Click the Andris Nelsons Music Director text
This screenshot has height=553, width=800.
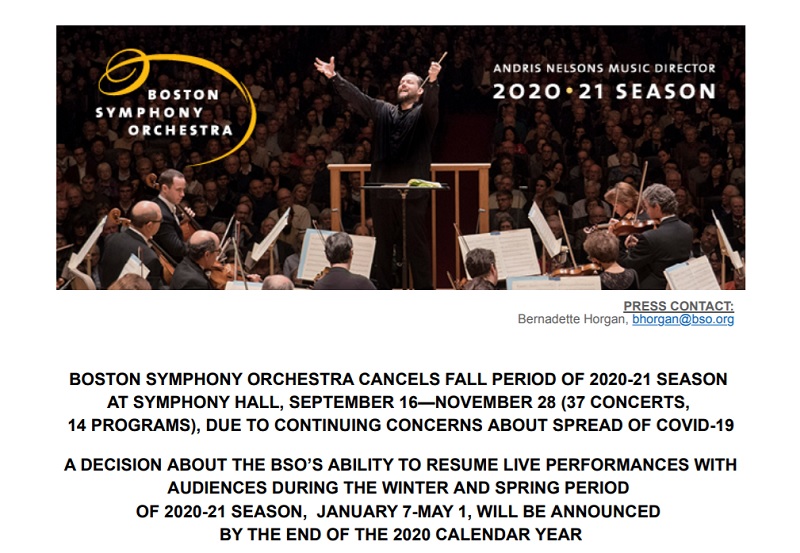pos(604,68)
